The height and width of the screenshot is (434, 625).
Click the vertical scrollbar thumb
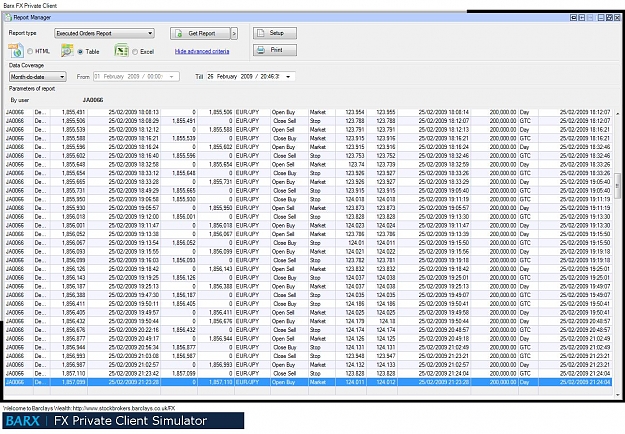click(x=618, y=187)
